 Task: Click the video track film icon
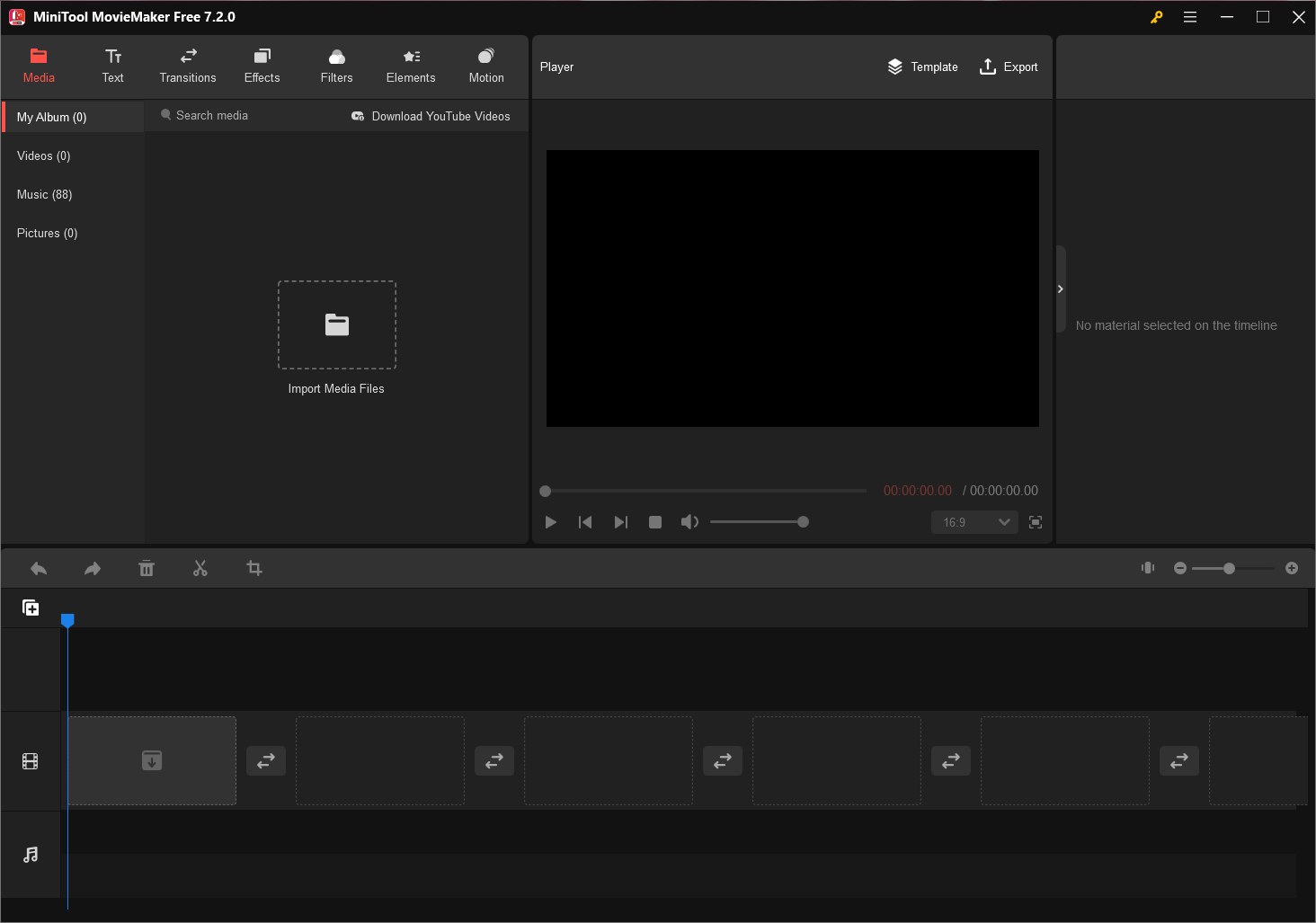click(x=31, y=761)
